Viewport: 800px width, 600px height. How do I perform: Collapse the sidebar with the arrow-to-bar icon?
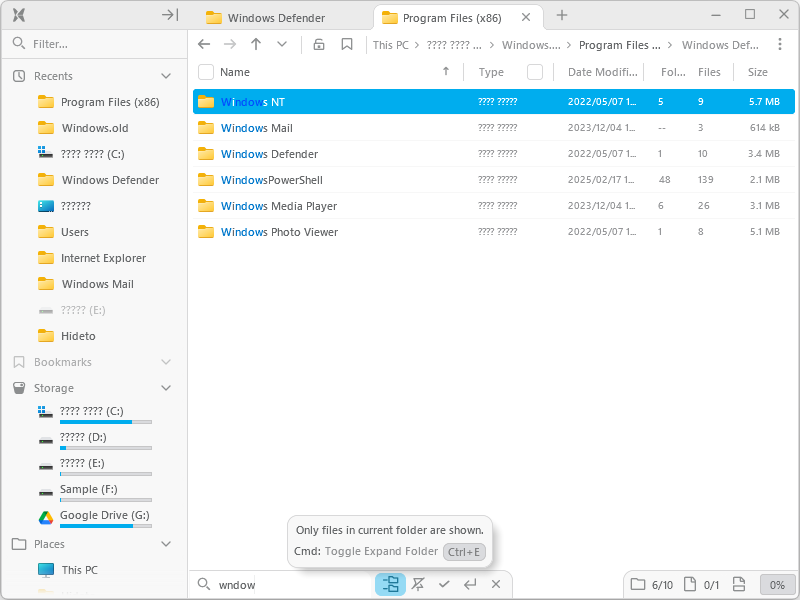tap(170, 15)
